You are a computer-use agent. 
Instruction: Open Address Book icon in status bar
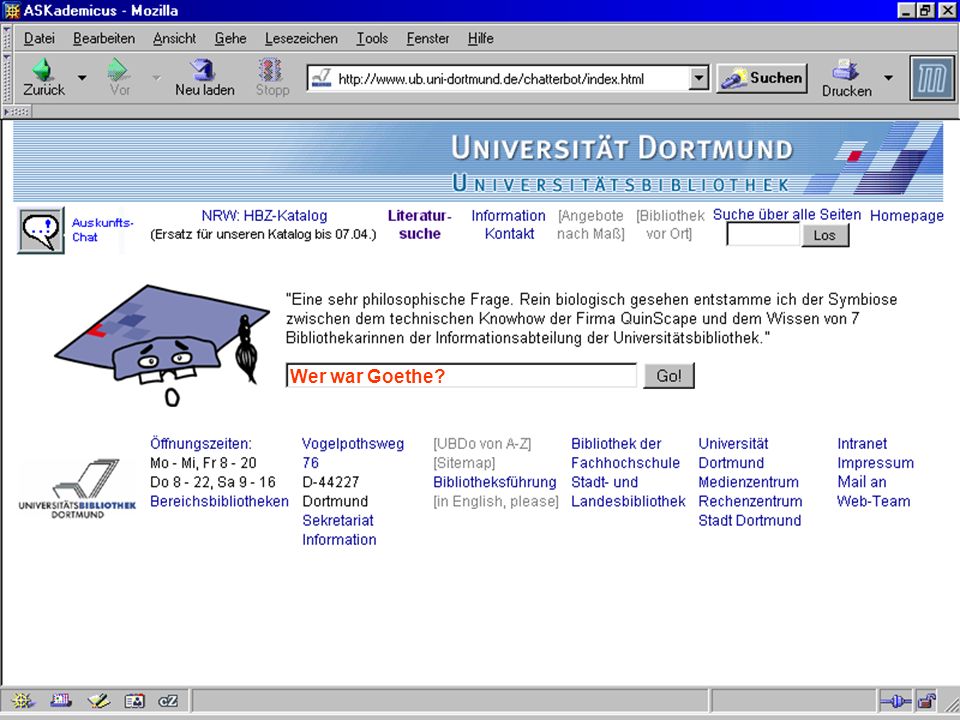point(135,700)
